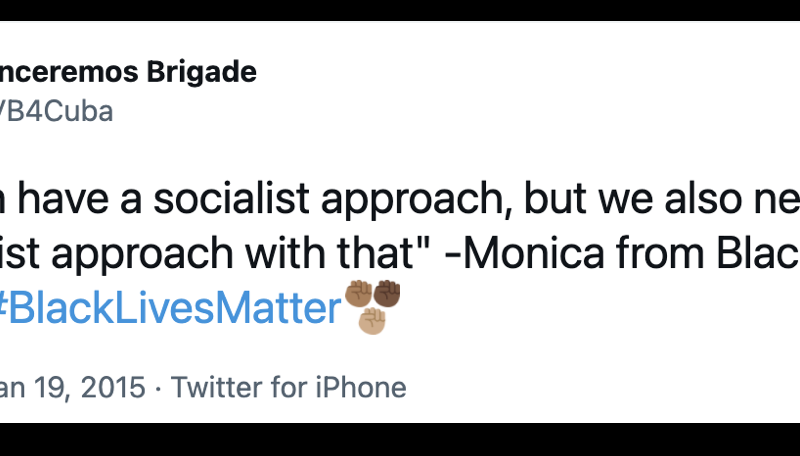This screenshot has height=456, width=800.
Task: Click the Twitter for iPhone source link
Action: (x=289, y=387)
